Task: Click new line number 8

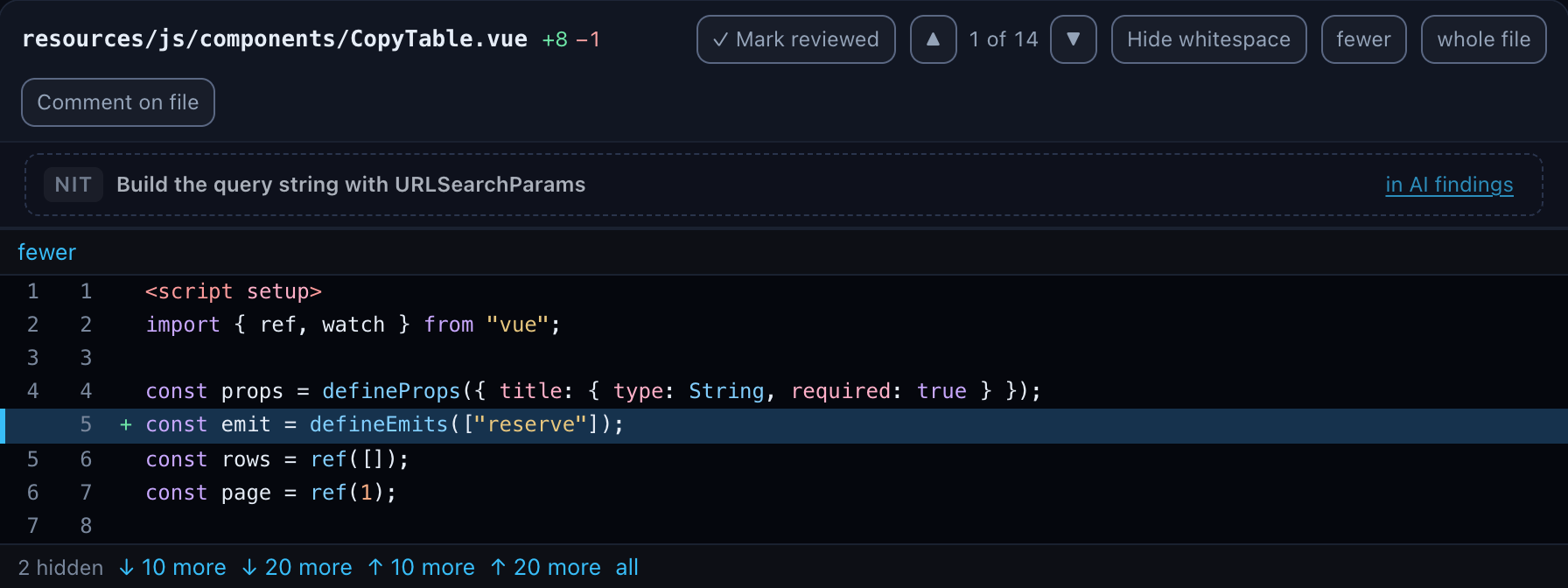Action: click(x=86, y=526)
